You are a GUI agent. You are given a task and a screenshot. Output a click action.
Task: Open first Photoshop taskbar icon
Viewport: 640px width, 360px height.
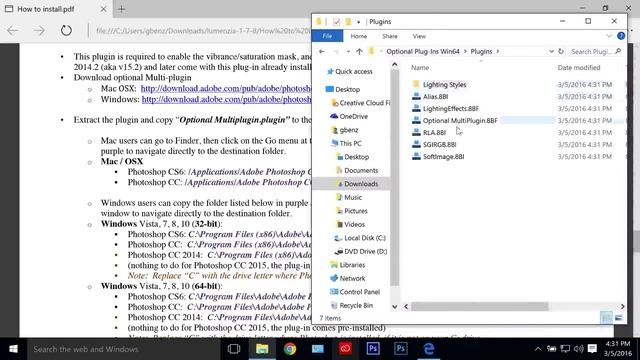(373, 349)
